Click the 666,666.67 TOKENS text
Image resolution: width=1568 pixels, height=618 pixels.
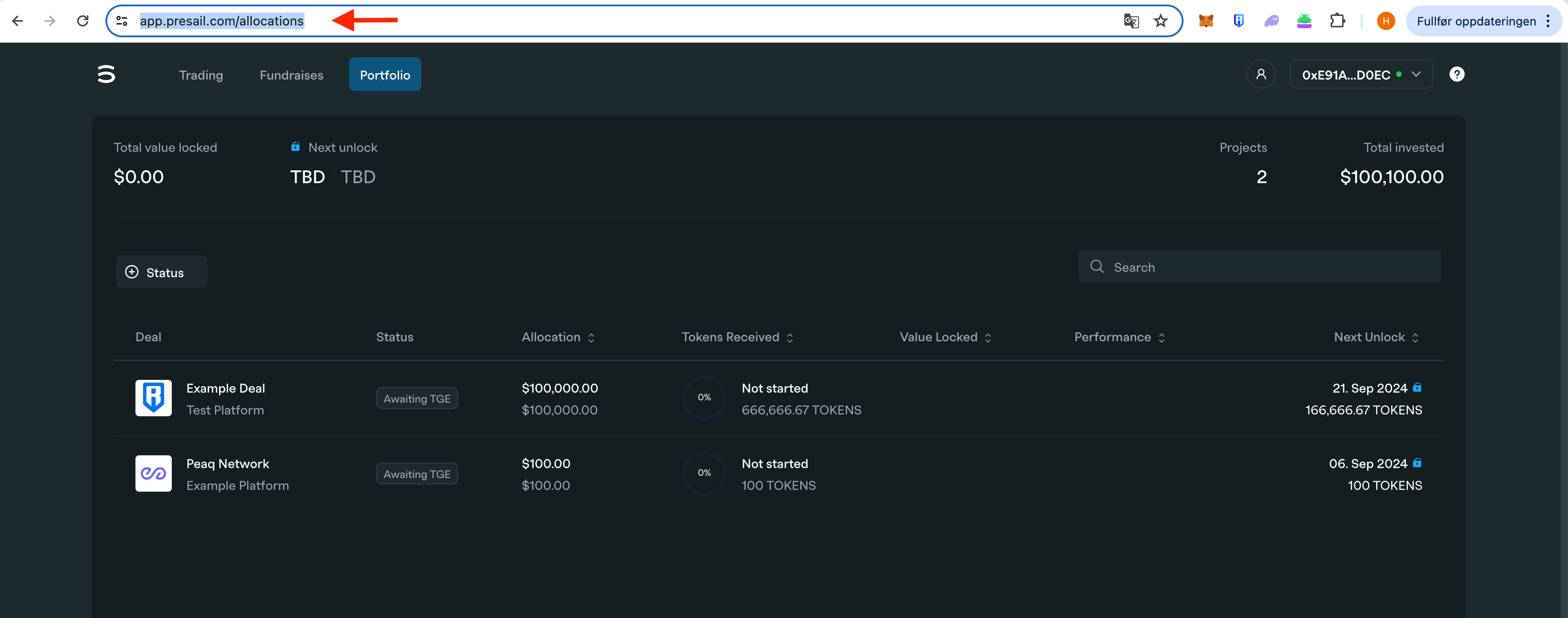tap(801, 410)
